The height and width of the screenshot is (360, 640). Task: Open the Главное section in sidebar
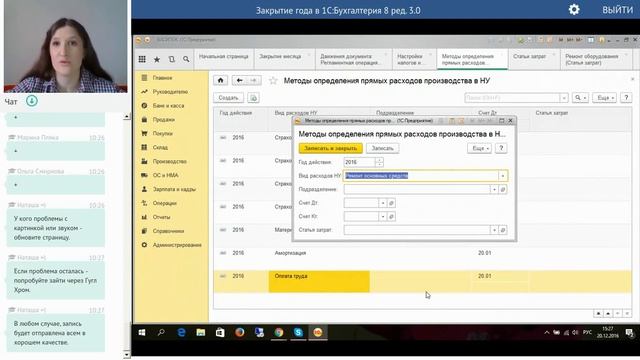tap(162, 78)
